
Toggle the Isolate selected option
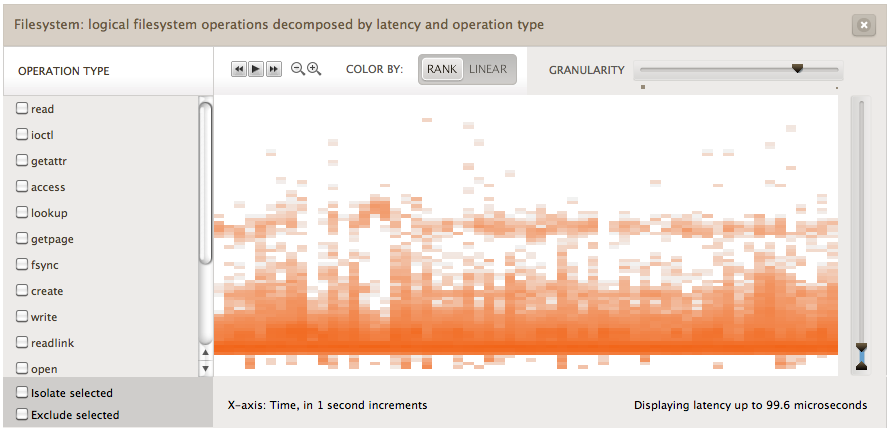point(22,392)
